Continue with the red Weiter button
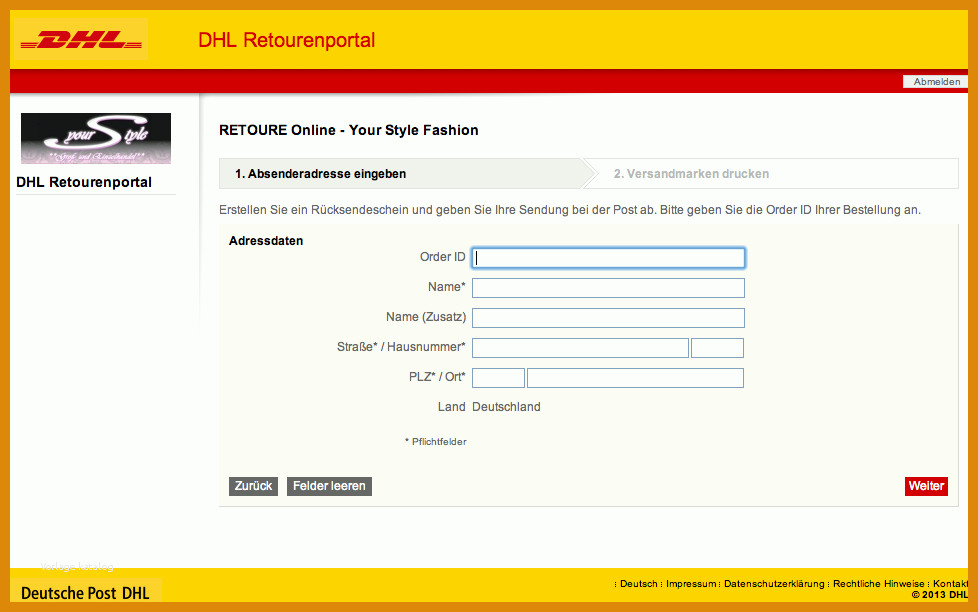The height and width of the screenshot is (612, 978). (x=926, y=486)
